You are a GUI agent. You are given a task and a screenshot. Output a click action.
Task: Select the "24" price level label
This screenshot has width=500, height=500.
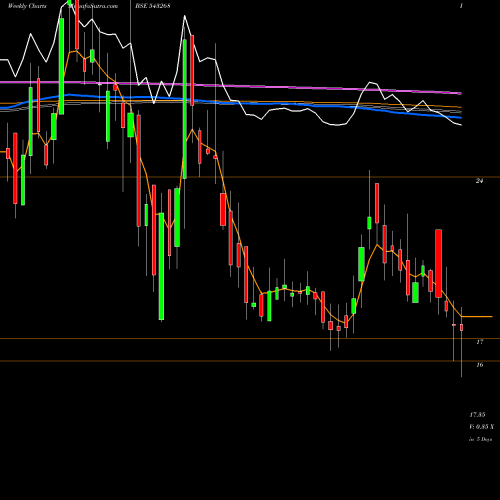click(479, 181)
